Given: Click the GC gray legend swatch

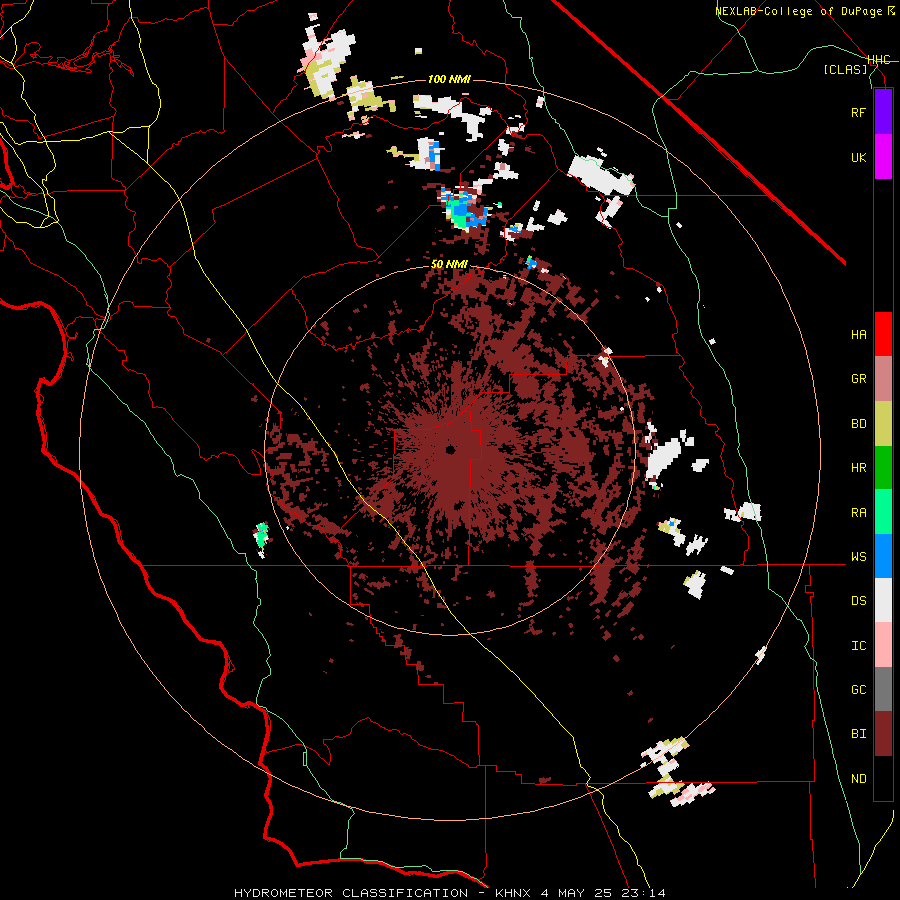Looking at the screenshot, I should (x=883, y=689).
